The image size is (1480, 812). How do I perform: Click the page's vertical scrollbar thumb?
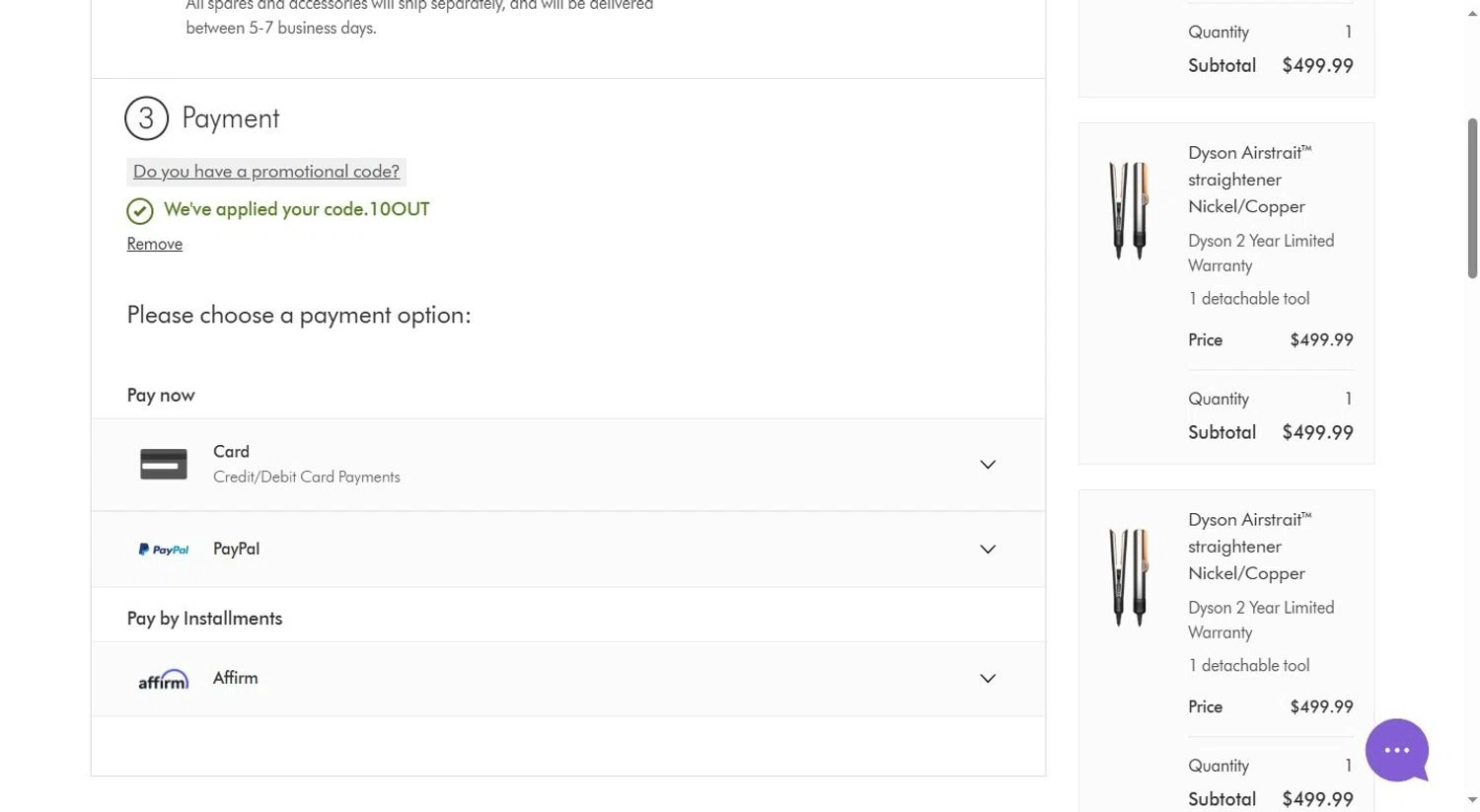pos(1472,197)
